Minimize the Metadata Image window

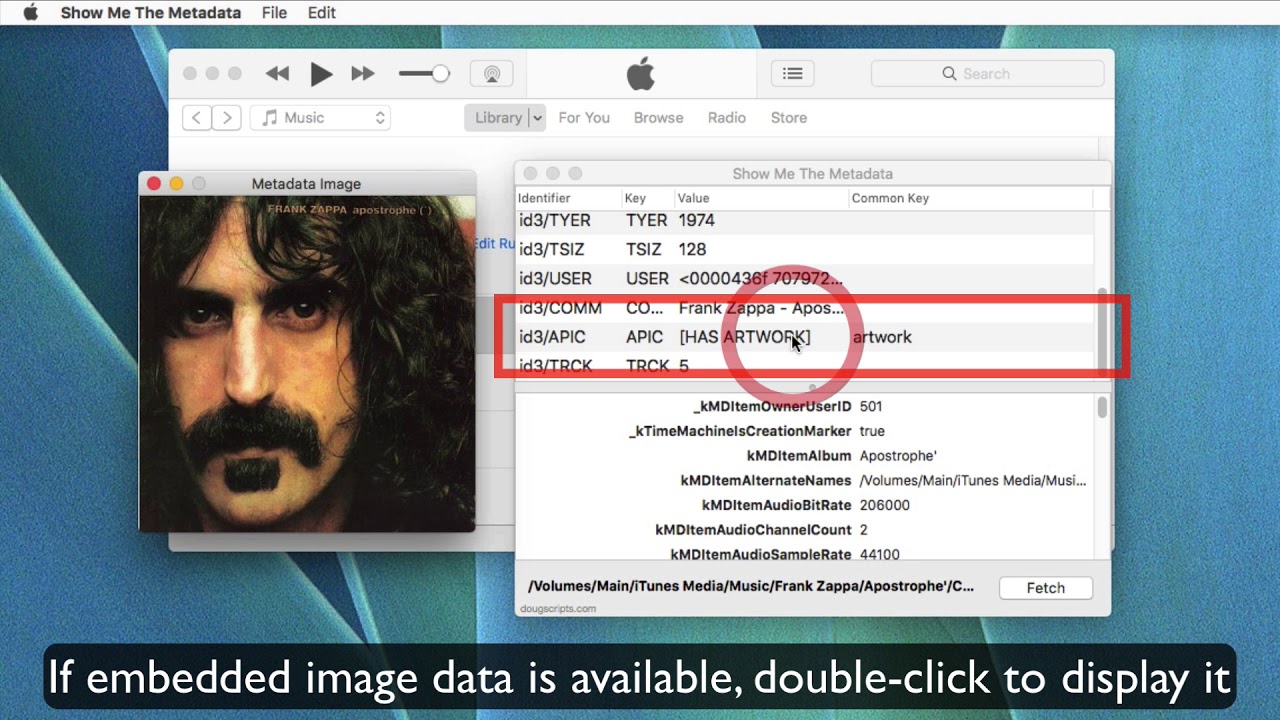click(176, 183)
